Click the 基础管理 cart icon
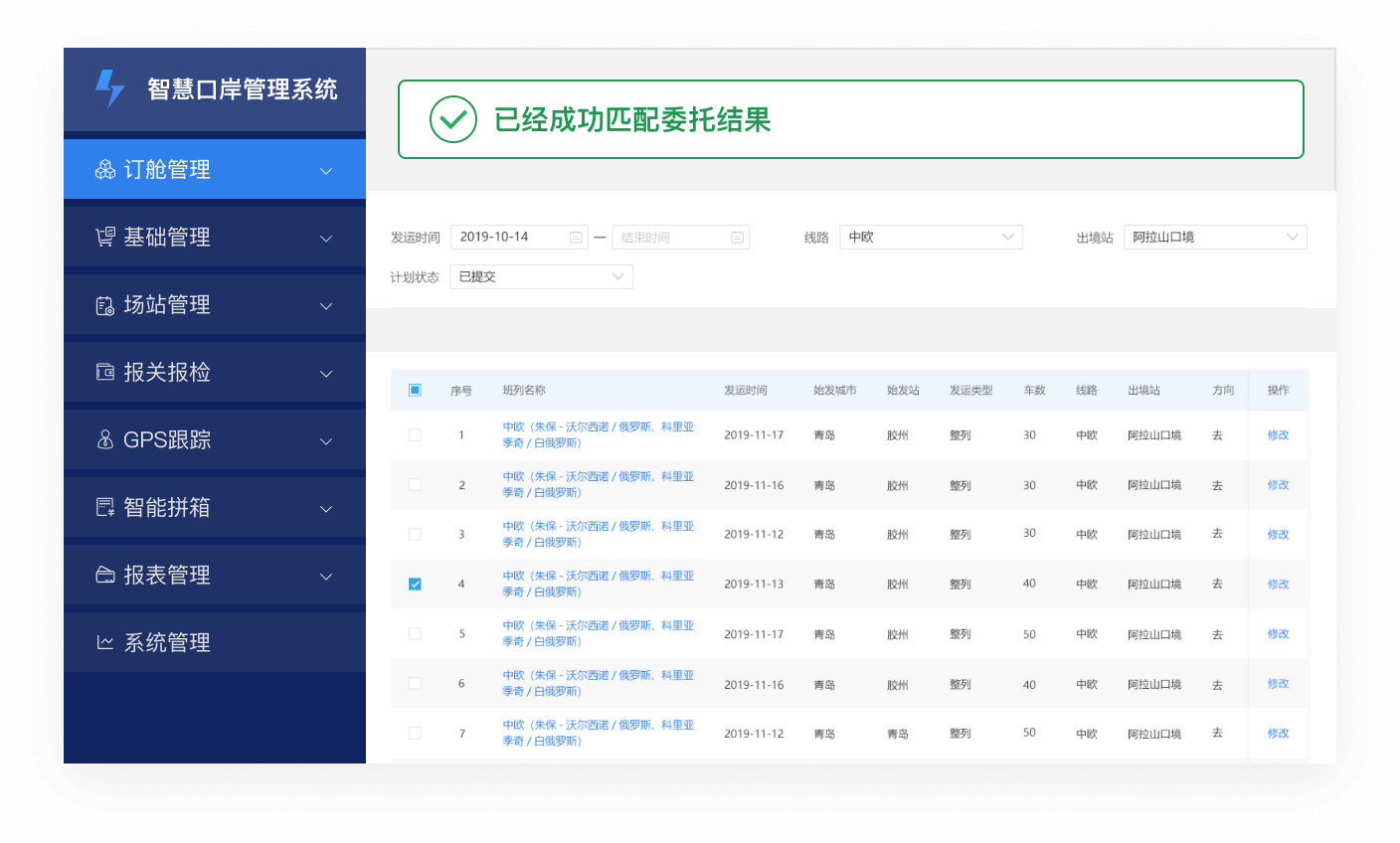The width and height of the screenshot is (1400, 843). [x=105, y=238]
